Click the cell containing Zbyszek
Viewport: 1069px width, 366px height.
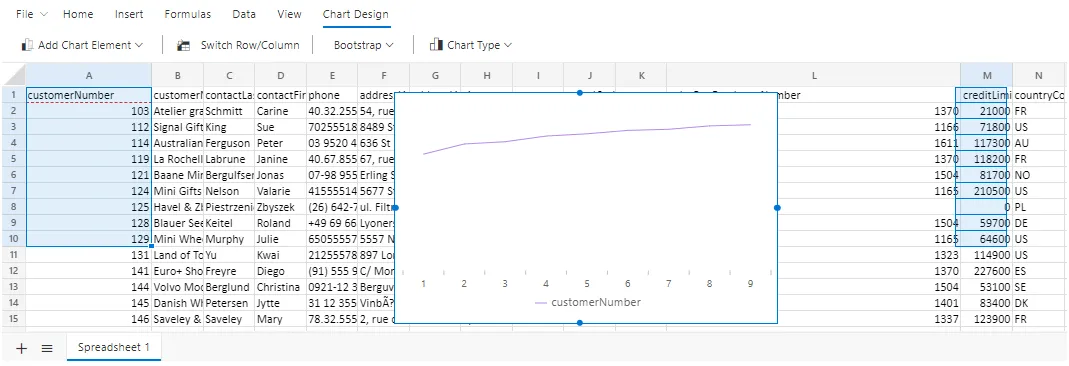(x=280, y=207)
